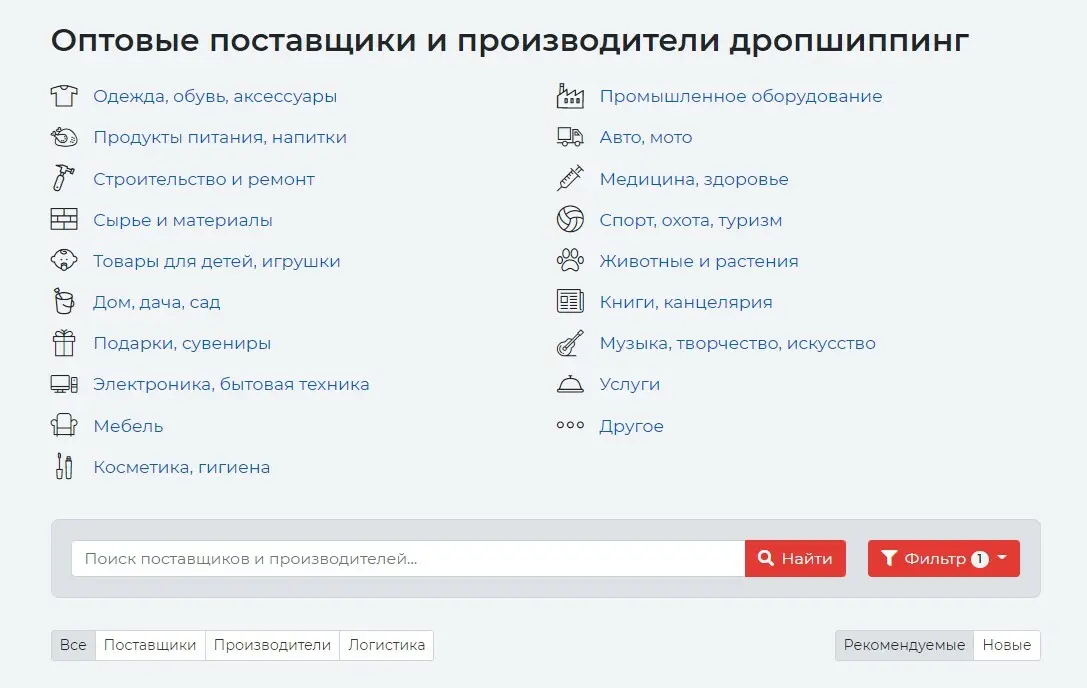The width and height of the screenshot is (1087, 688).
Task: Focus the supplier search input field
Action: click(408, 558)
